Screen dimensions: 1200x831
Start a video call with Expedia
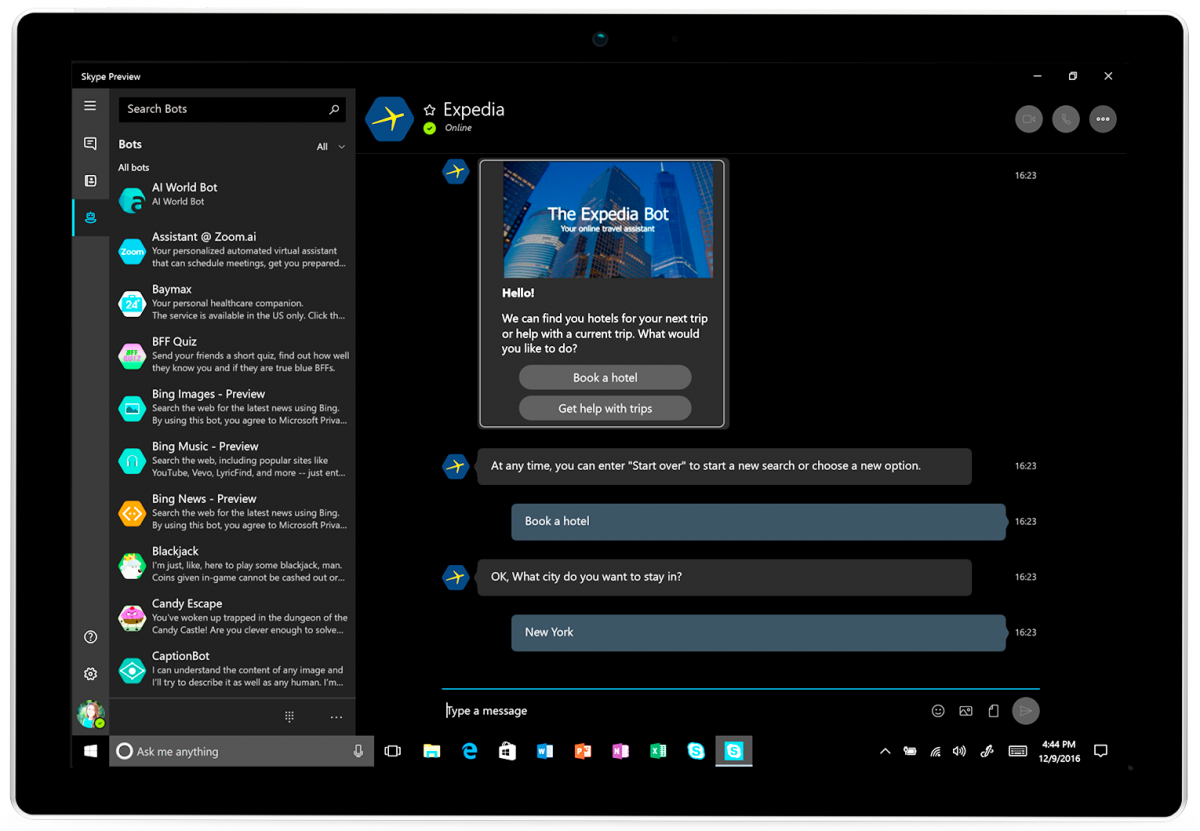(x=1029, y=119)
